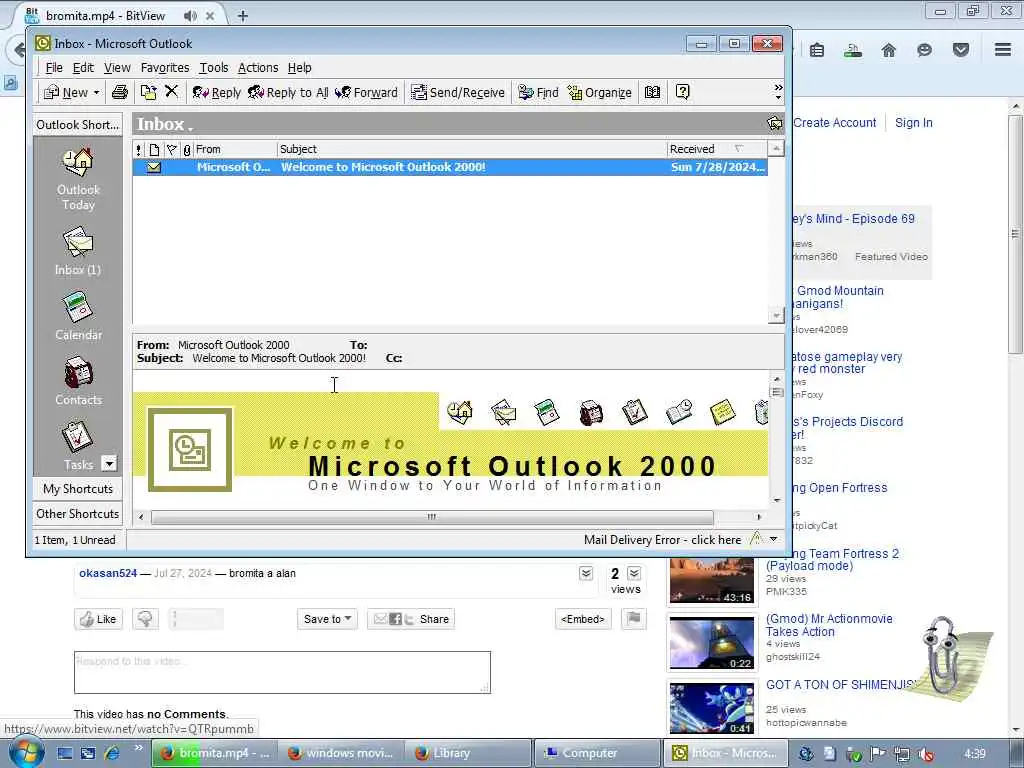Open new browser tab with plus
The width and height of the screenshot is (1024, 768).
pos(242,16)
